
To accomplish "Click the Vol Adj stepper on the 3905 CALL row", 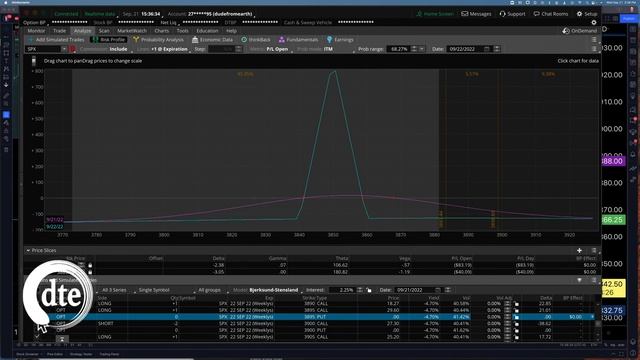I will click(x=507, y=337).
